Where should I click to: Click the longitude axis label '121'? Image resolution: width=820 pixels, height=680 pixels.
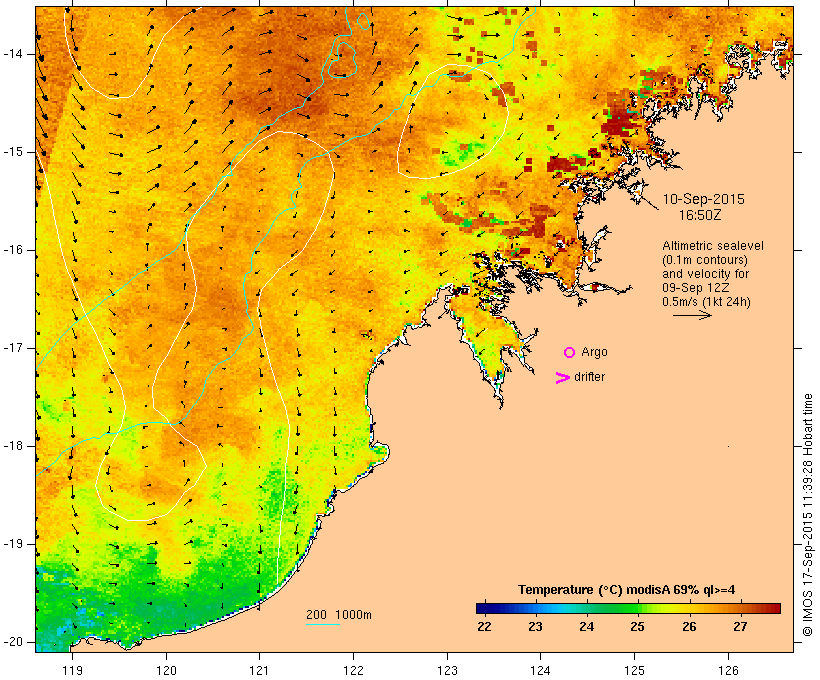(x=259, y=670)
